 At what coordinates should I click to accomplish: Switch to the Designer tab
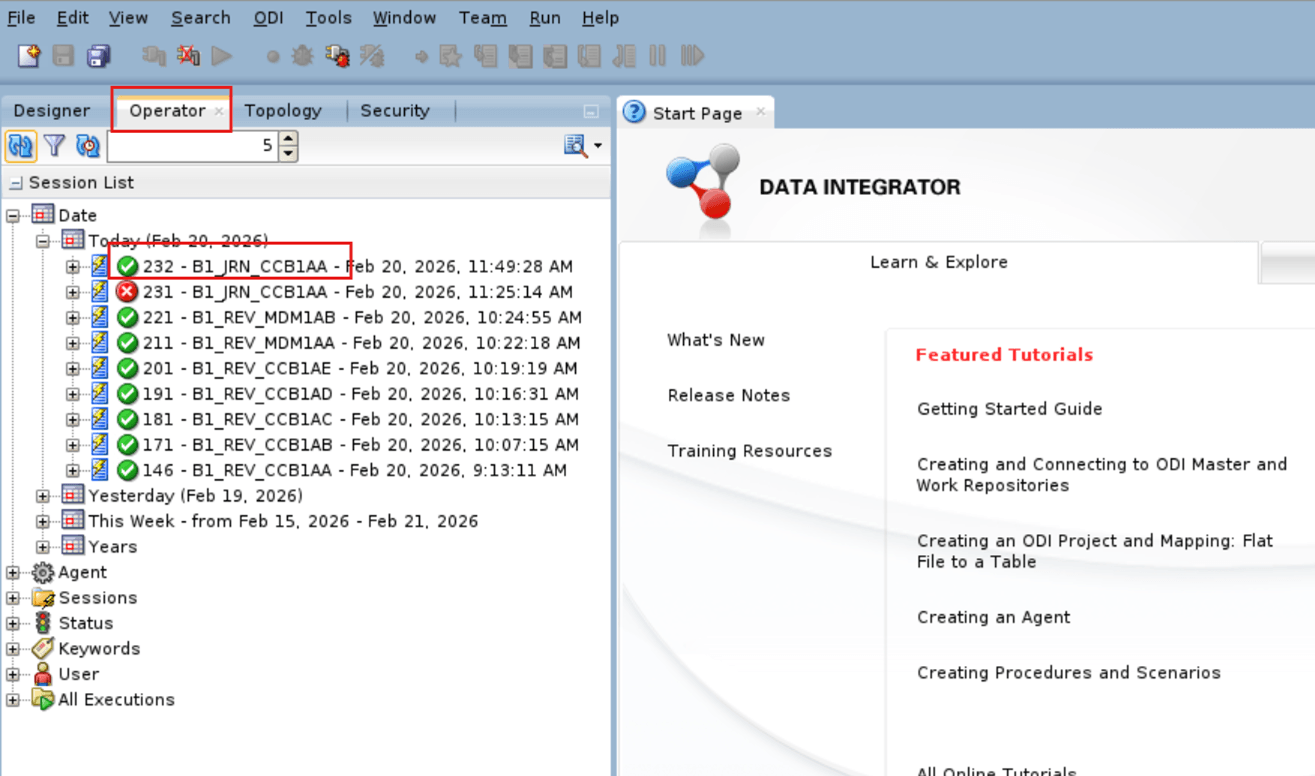tap(52, 111)
